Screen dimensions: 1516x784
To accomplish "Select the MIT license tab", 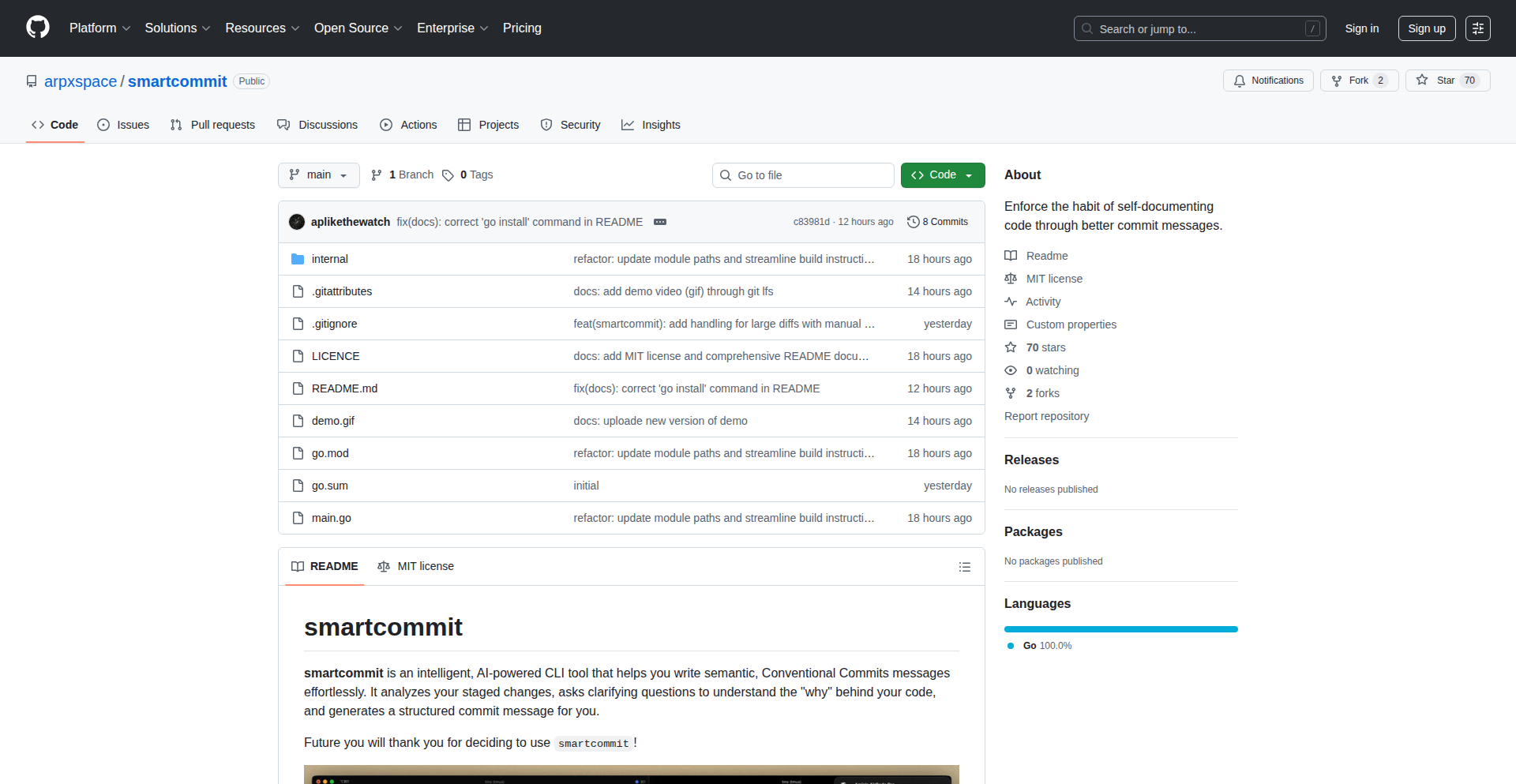I will point(416,566).
